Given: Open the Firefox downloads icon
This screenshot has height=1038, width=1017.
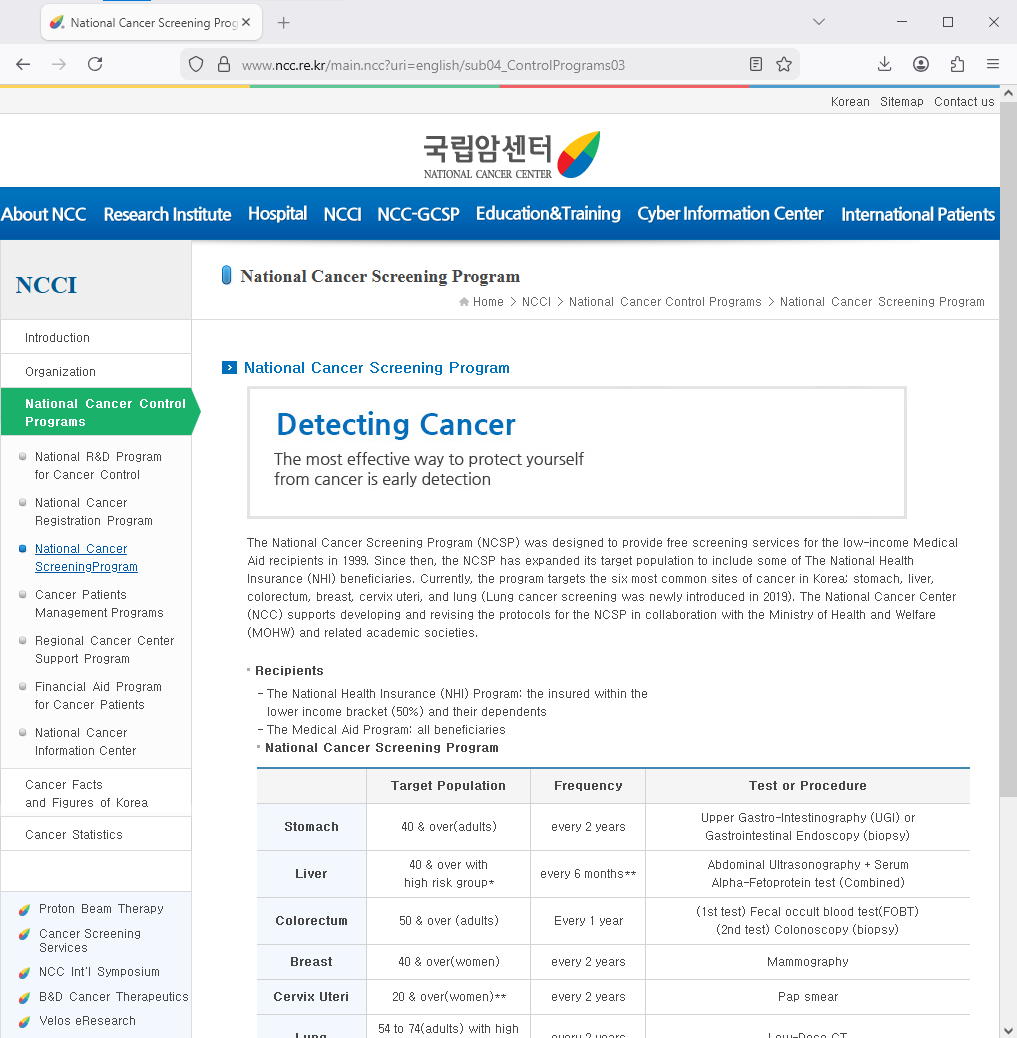Looking at the screenshot, I should point(884,64).
